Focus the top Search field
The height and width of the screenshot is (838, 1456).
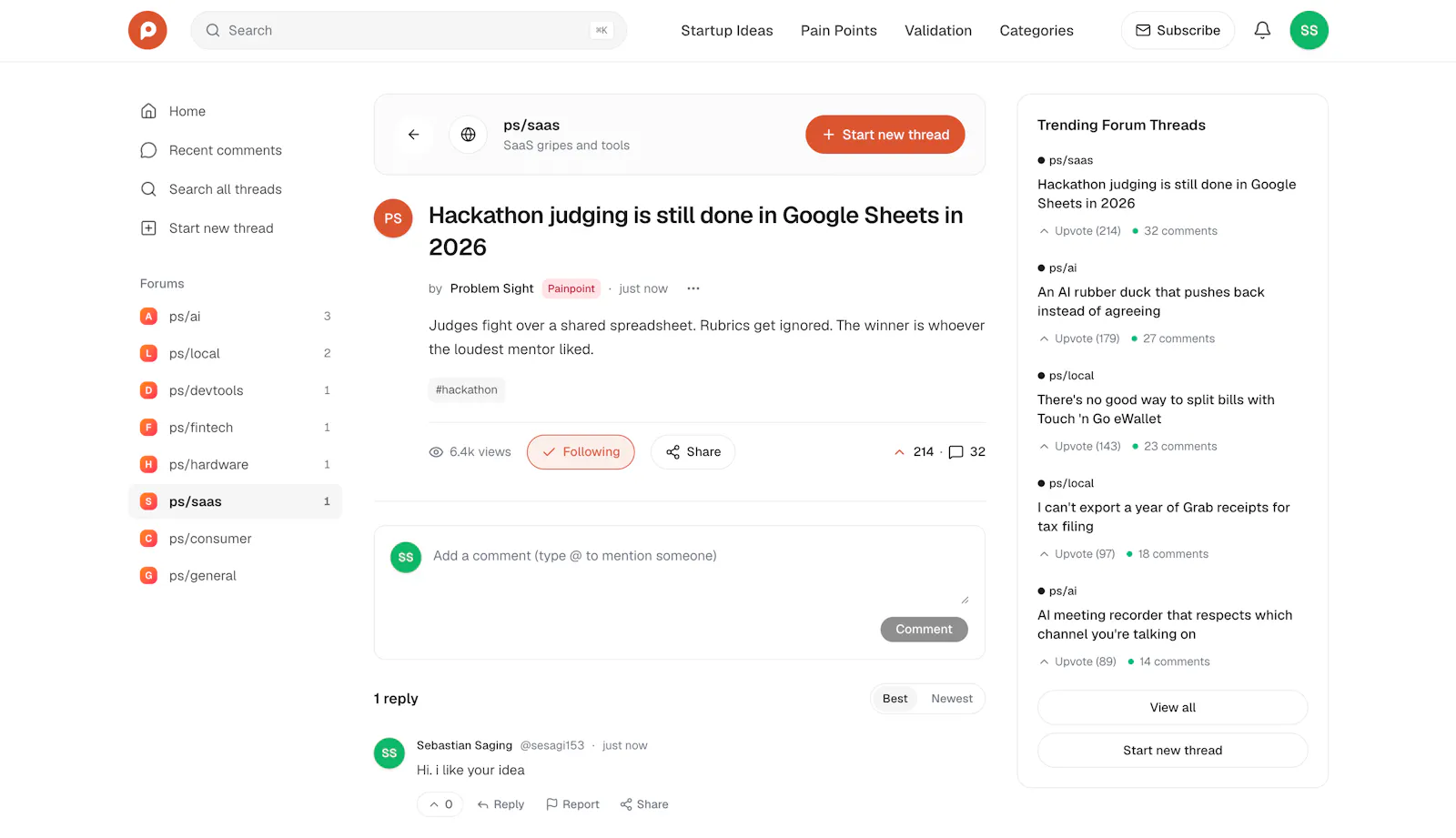[409, 30]
